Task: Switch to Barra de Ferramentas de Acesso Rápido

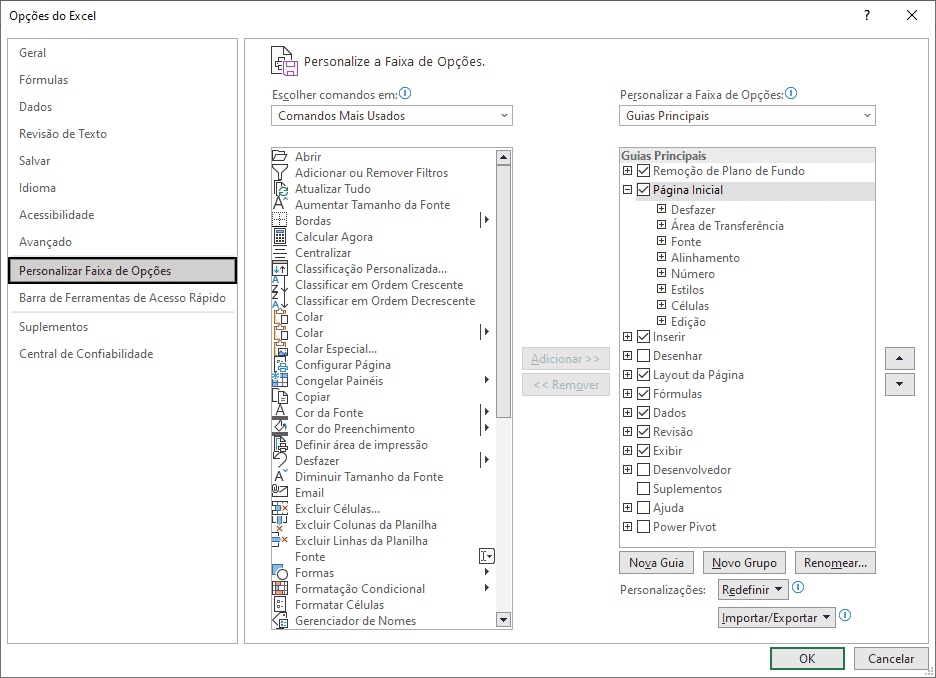Action: (x=122, y=298)
